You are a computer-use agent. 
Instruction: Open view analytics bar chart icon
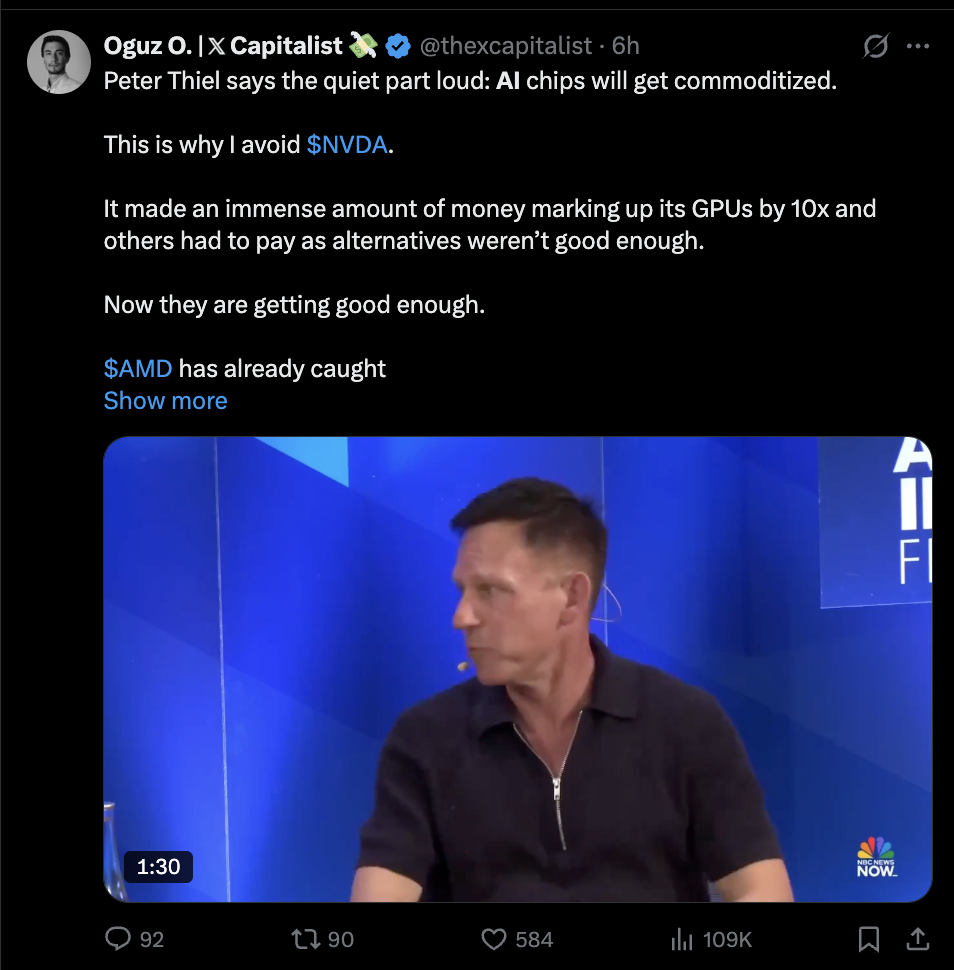[682, 939]
